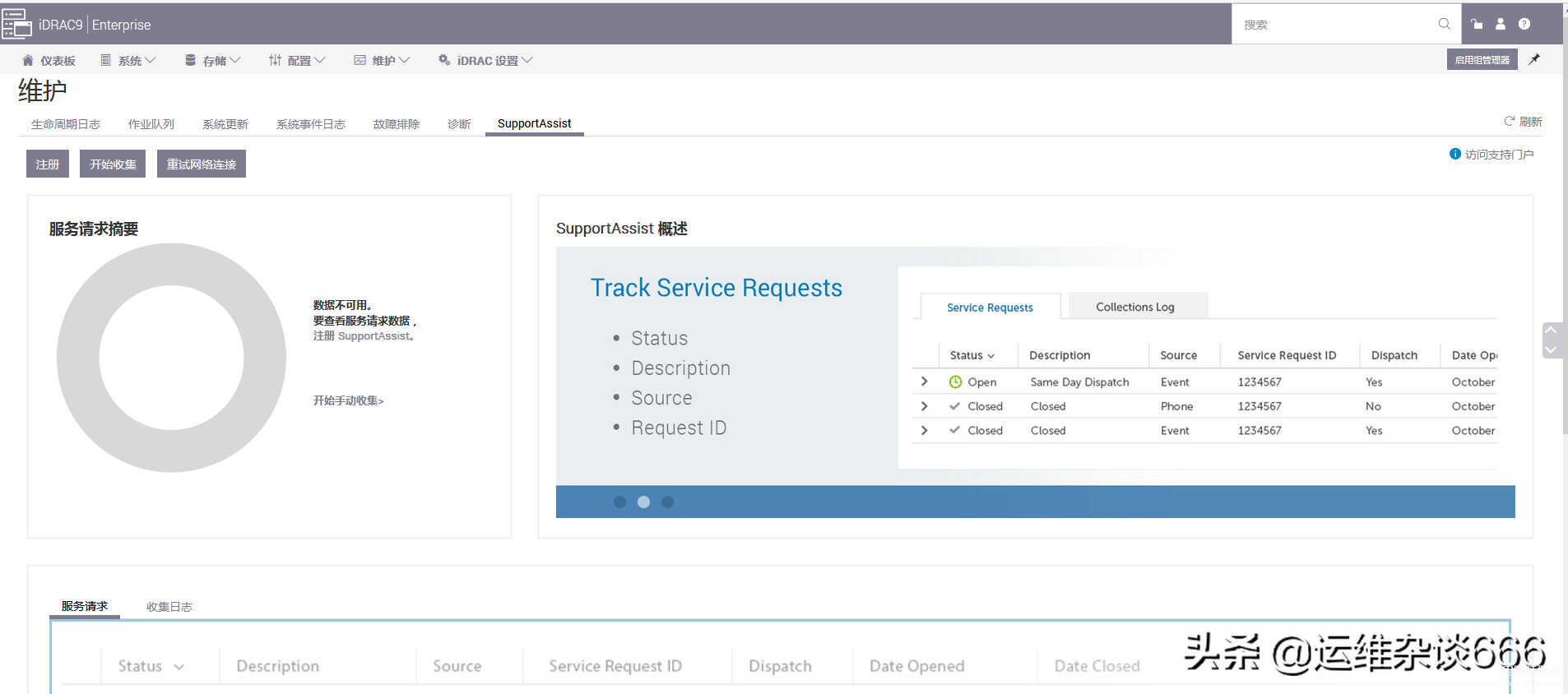Select the SupportAssist tab
Viewport: 1568px width, 694px height.
click(535, 123)
